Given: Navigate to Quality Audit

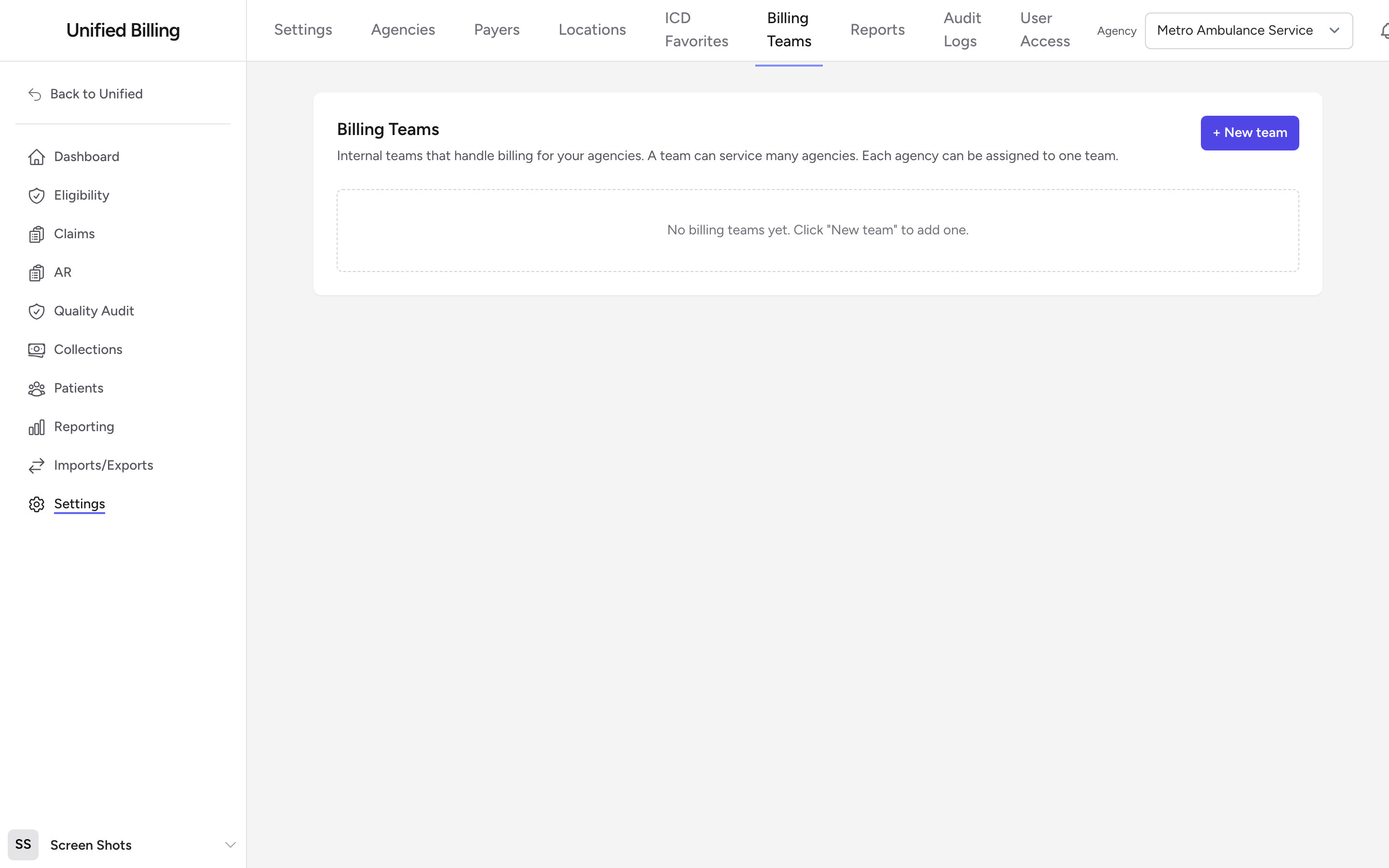Looking at the screenshot, I should [94, 311].
